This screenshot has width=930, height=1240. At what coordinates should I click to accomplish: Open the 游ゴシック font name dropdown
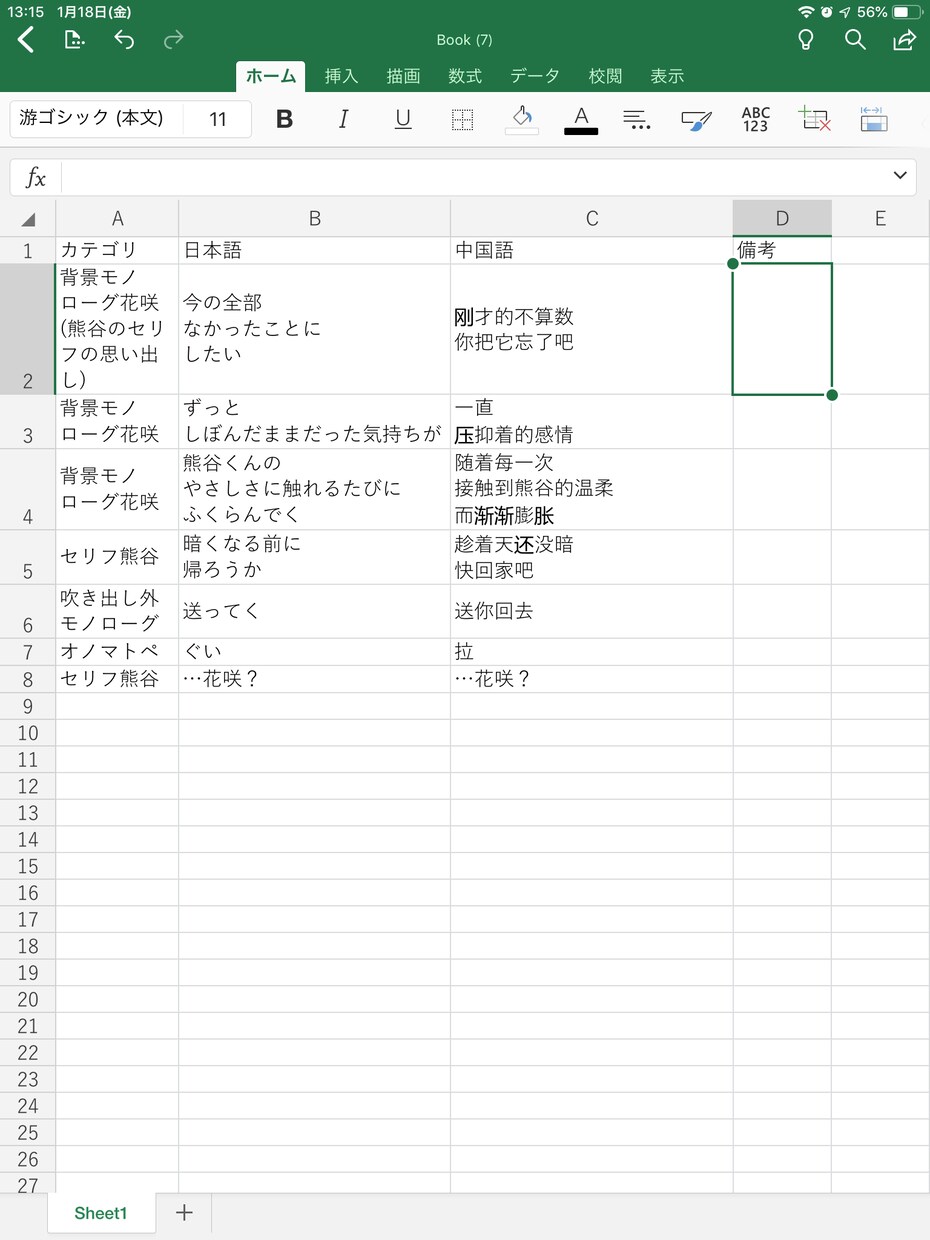point(97,119)
